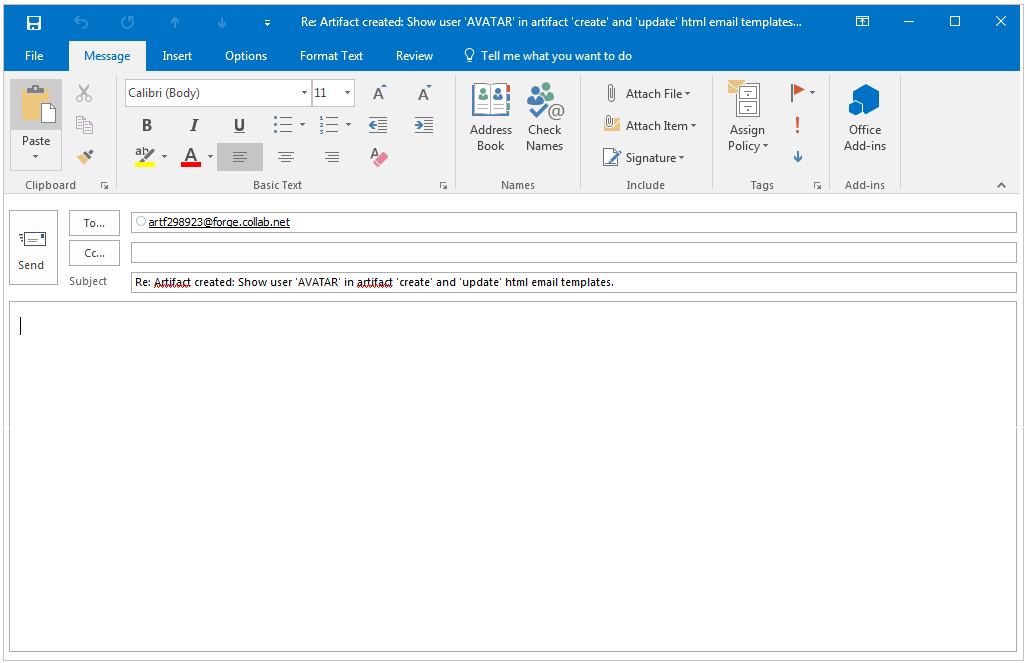Open the Address Book
The image size is (1025, 663).
pos(490,118)
